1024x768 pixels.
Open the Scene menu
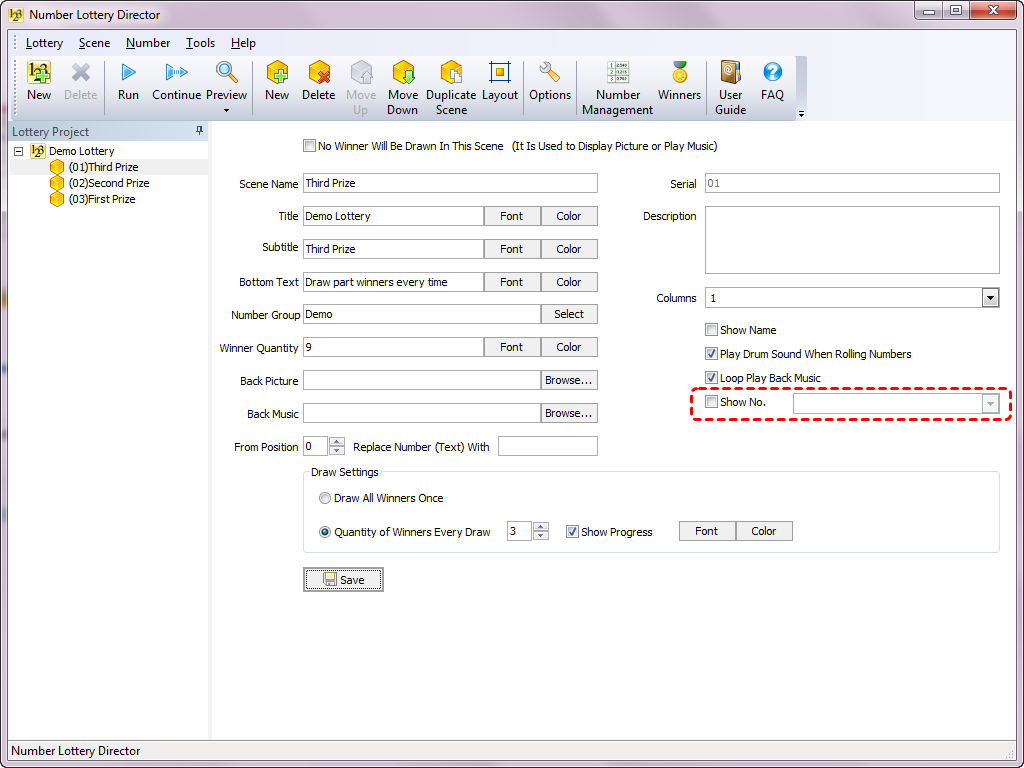[x=94, y=43]
